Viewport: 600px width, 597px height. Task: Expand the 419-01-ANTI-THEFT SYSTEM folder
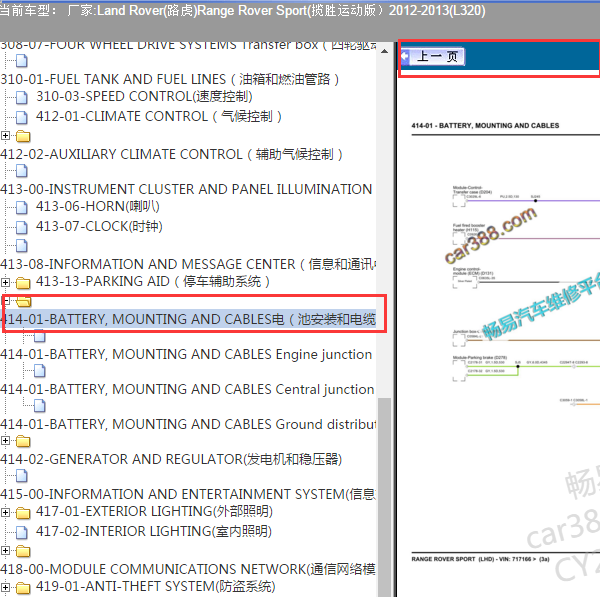coord(5,587)
